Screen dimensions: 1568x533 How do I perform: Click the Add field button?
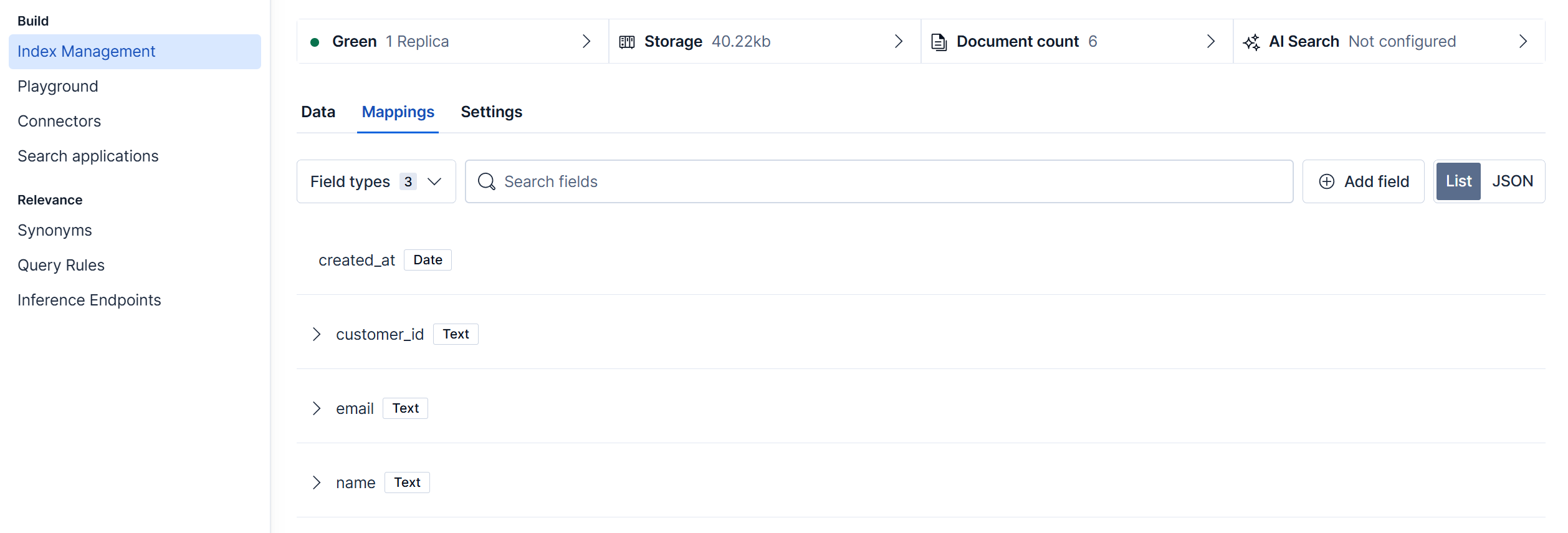1364,181
